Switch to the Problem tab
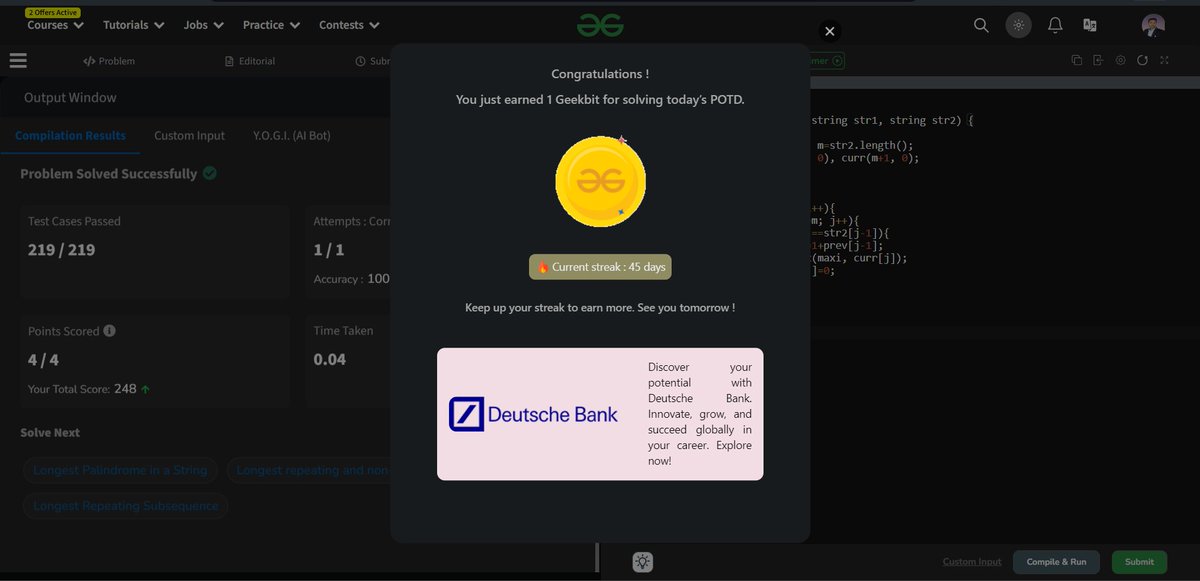The width and height of the screenshot is (1200, 581). click(x=109, y=61)
